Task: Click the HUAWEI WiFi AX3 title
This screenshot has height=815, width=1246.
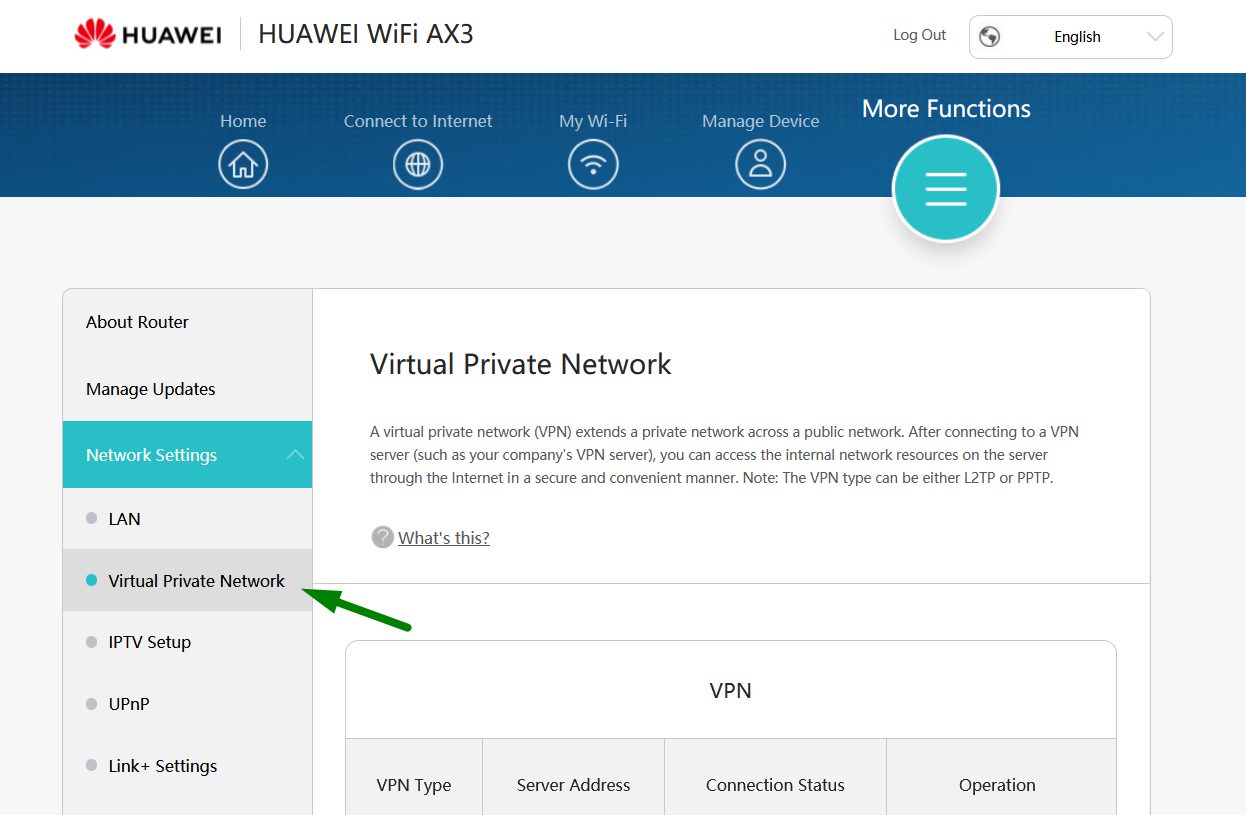Action: coord(366,34)
